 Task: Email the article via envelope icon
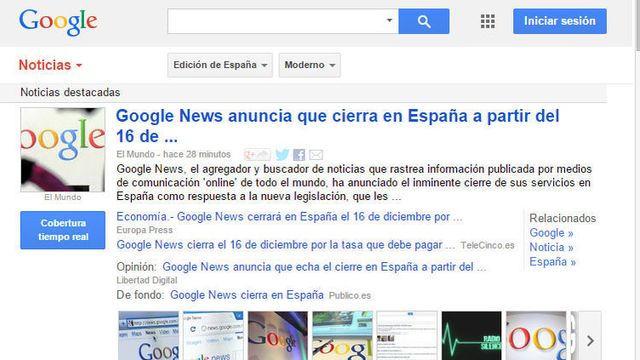point(316,155)
